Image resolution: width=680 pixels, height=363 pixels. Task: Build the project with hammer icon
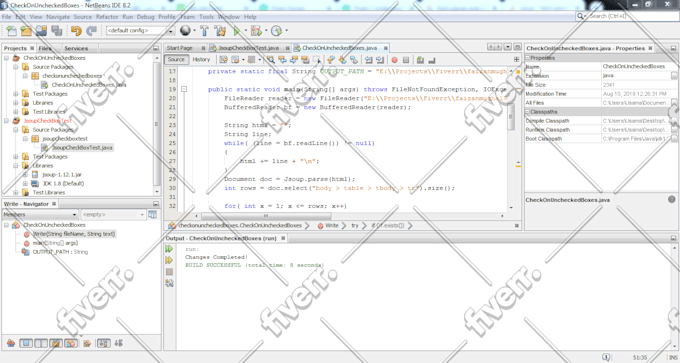click(204, 31)
